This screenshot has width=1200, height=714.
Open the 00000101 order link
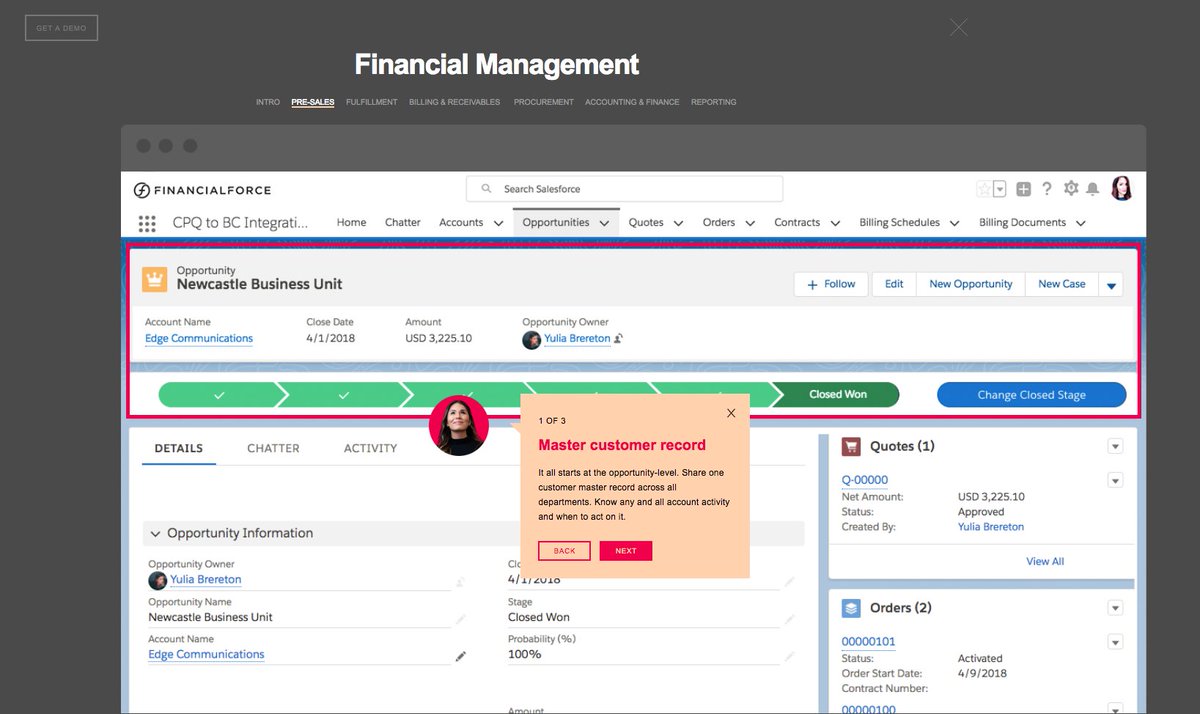coord(868,642)
